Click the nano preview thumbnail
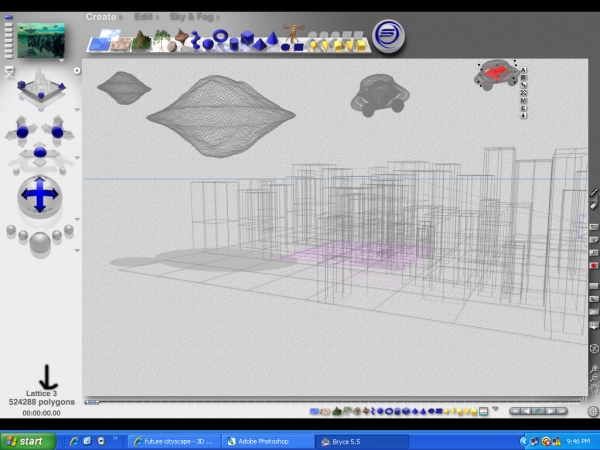The width and height of the screenshot is (600, 450). click(41, 40)
